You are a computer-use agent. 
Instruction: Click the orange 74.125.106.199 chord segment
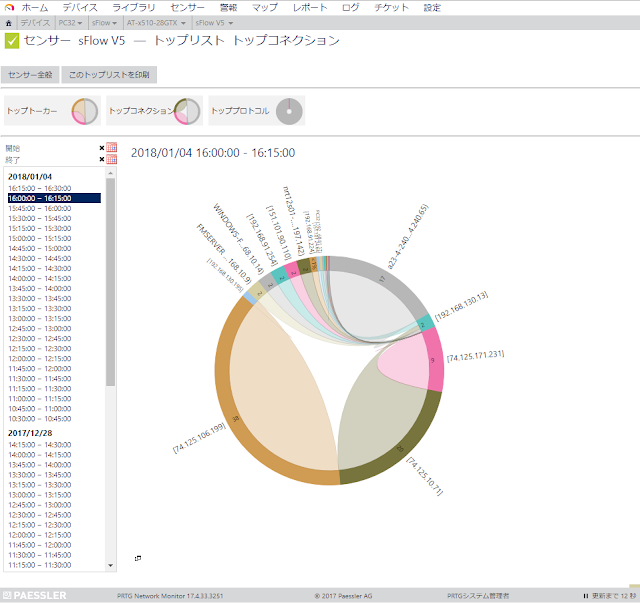point(229,408)
